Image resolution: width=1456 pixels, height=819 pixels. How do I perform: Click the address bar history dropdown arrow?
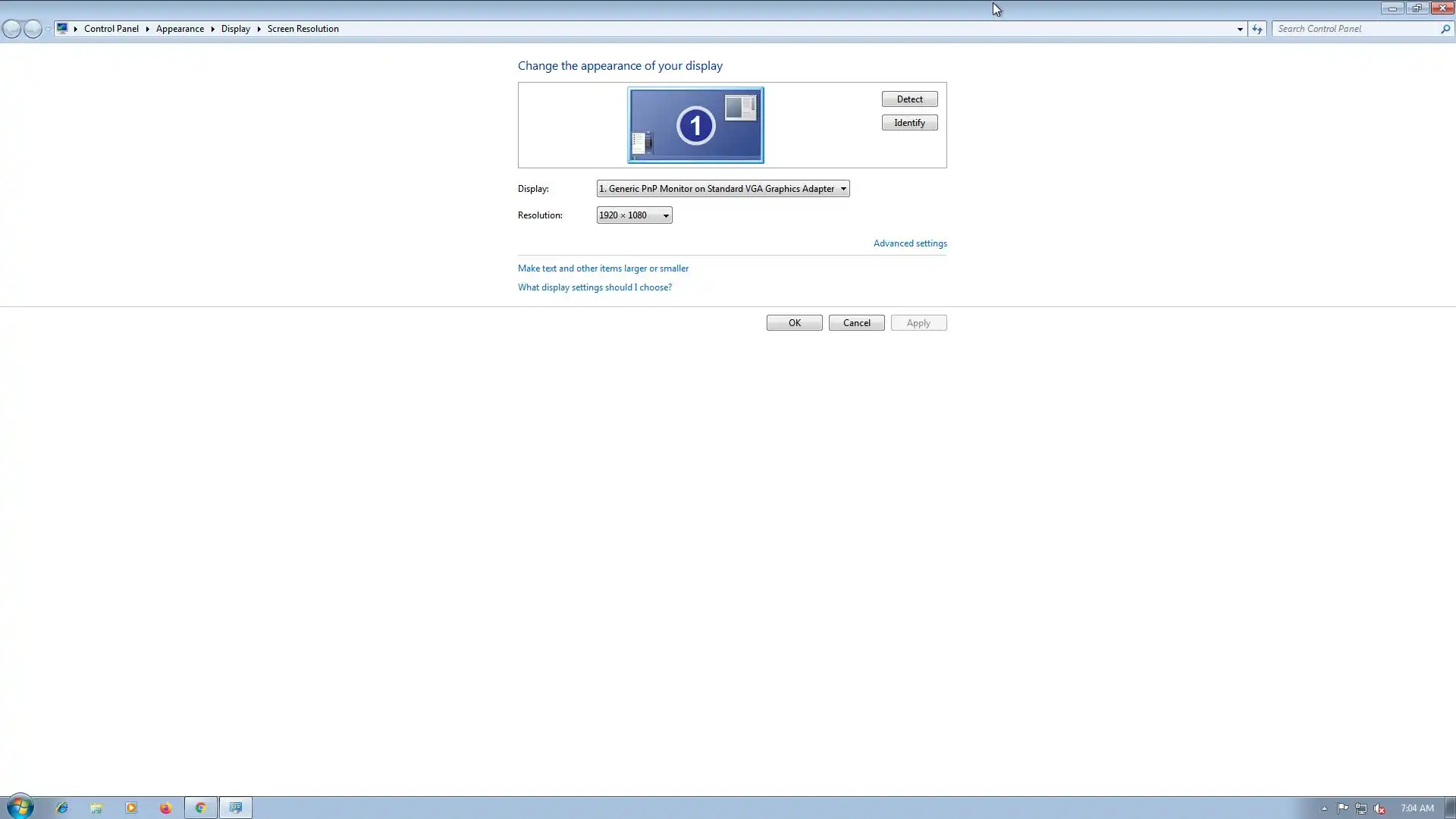(1240, 29)
